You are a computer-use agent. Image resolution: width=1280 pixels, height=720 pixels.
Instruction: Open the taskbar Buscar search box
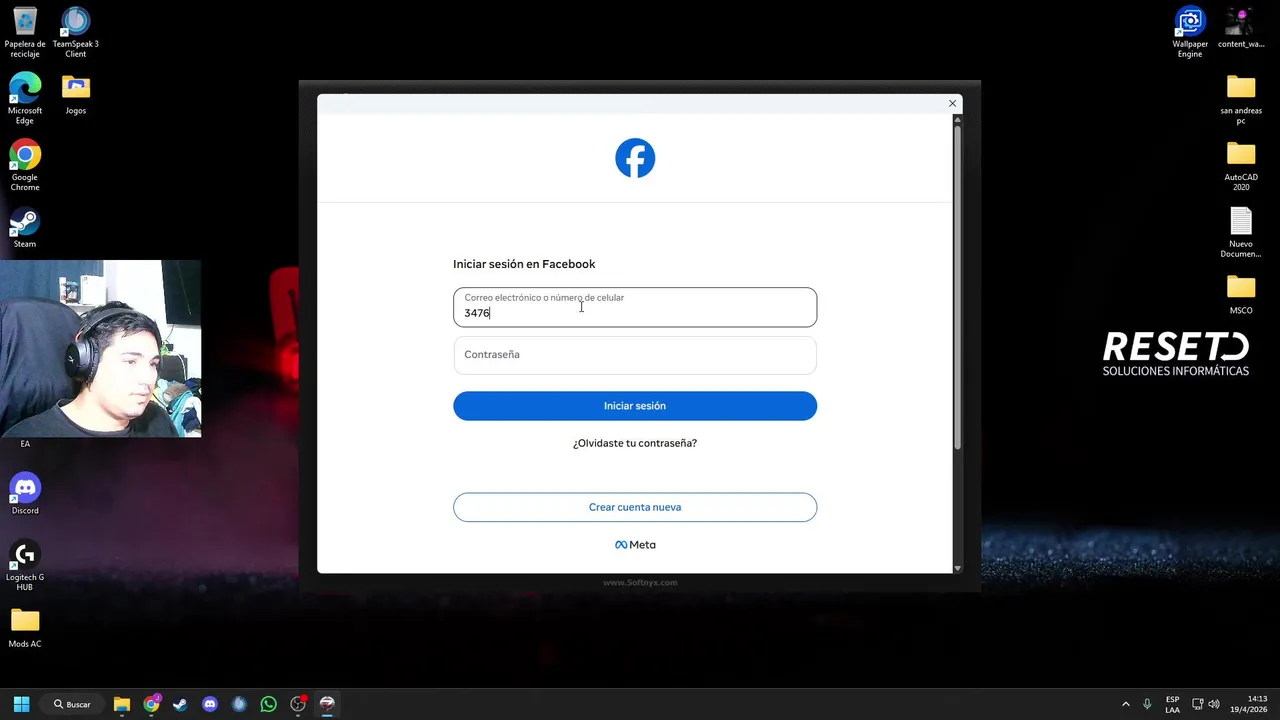coord(72,704)
